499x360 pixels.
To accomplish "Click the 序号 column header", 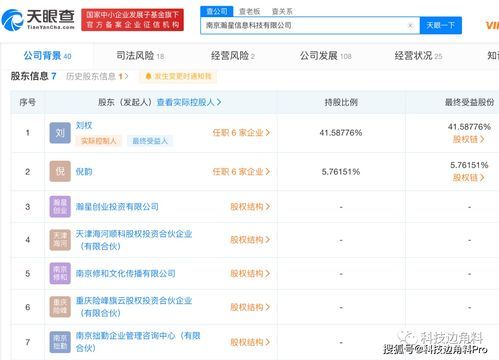I will (28, 102).
